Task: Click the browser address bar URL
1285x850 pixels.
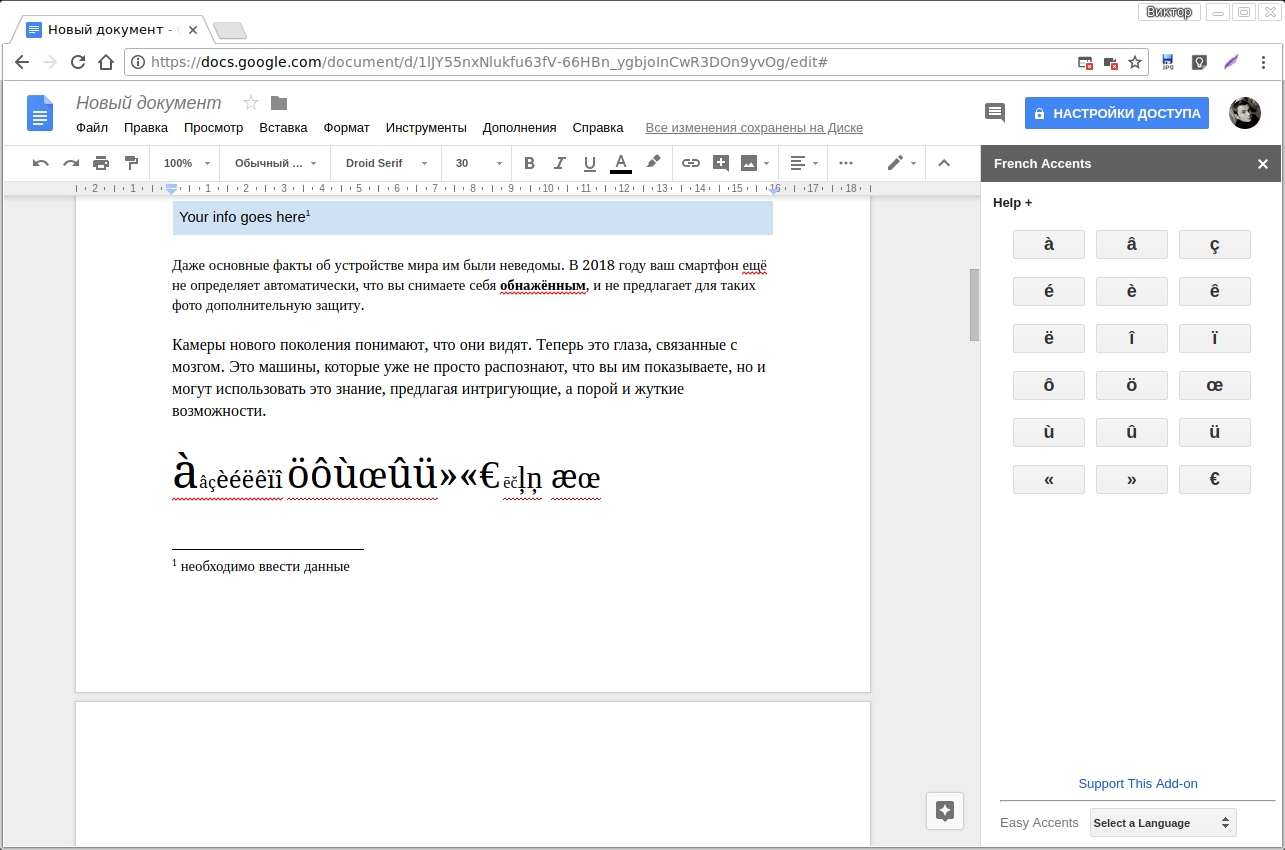Action: [489, 62]
